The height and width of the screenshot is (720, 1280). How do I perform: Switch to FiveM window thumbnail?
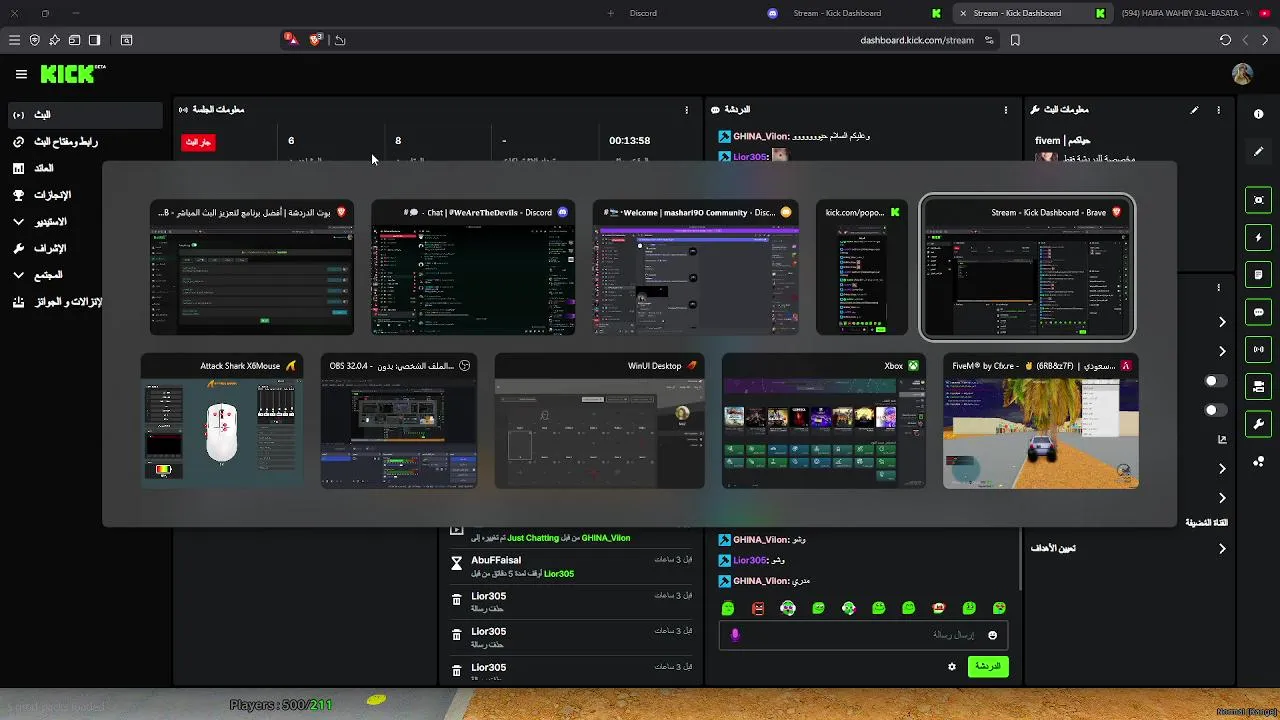pos(1040,422)
